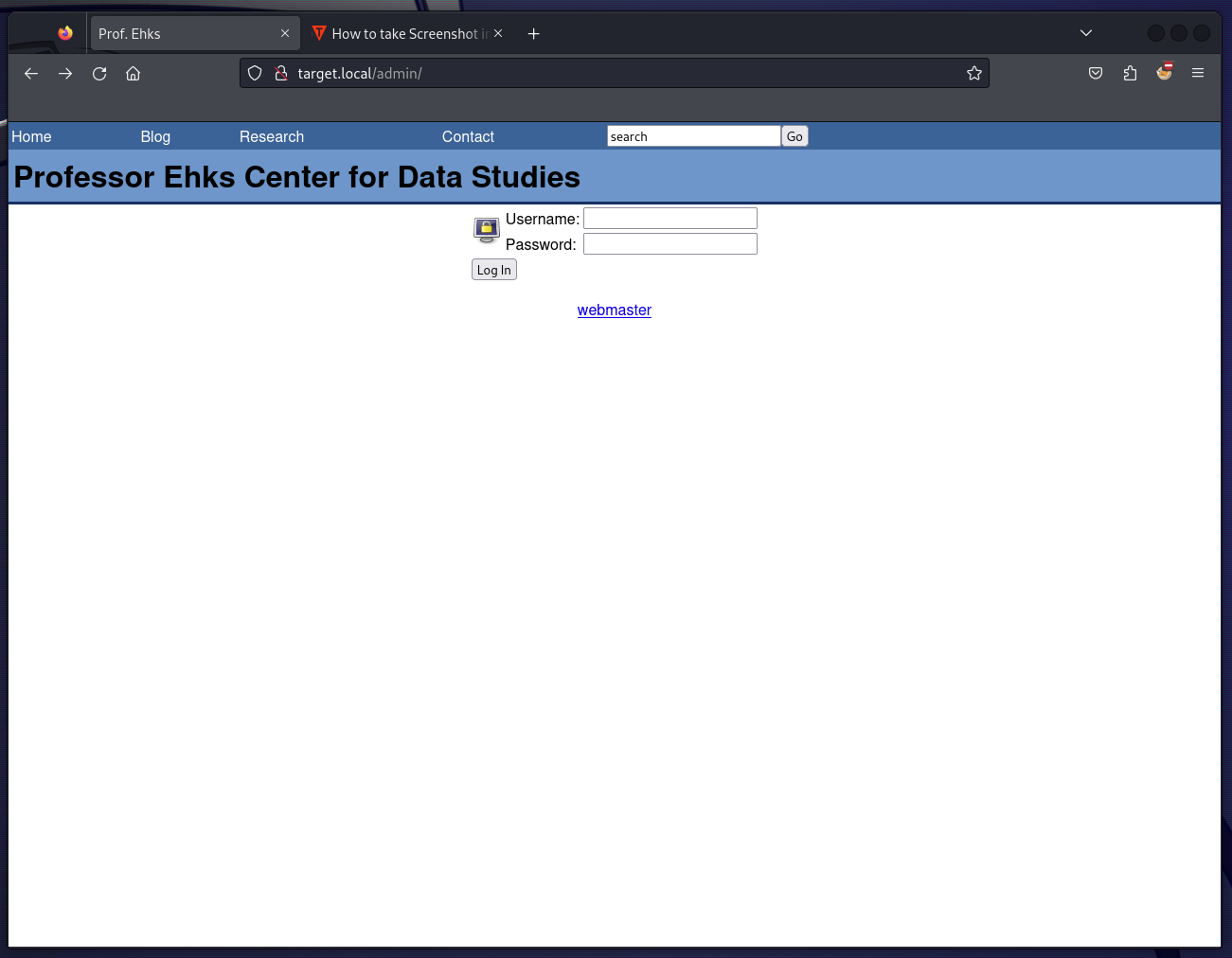Select Research from the navigation bar
This screenshot has height=958, width=1232.
coord(272,136)
